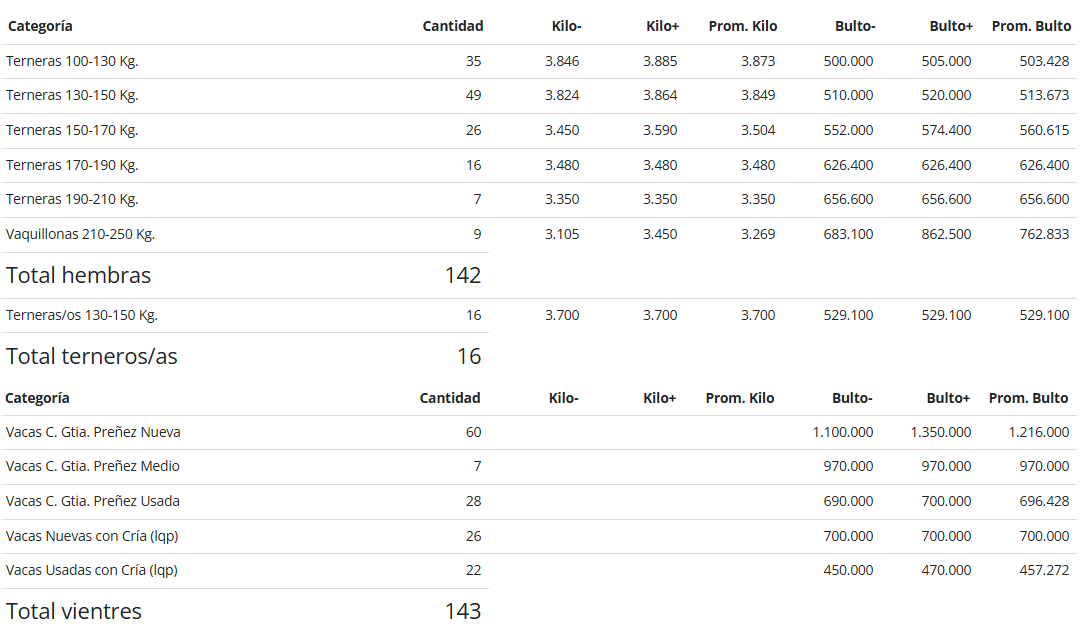Image resolution: width=1088 pixels, height=631 pixels.
Task: Select Terneras 150-170 Kg. row label
Action: [x=72, y=131]
